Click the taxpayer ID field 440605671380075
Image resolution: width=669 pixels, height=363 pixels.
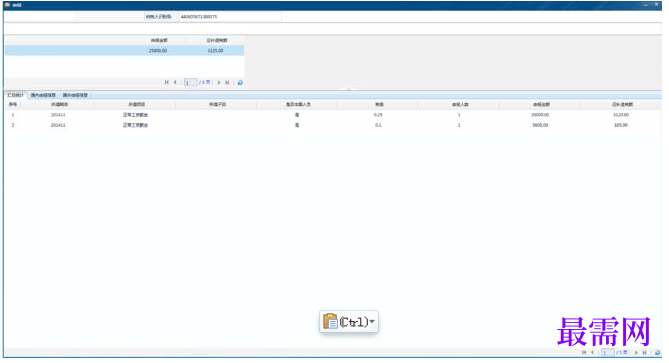point(230,17)
